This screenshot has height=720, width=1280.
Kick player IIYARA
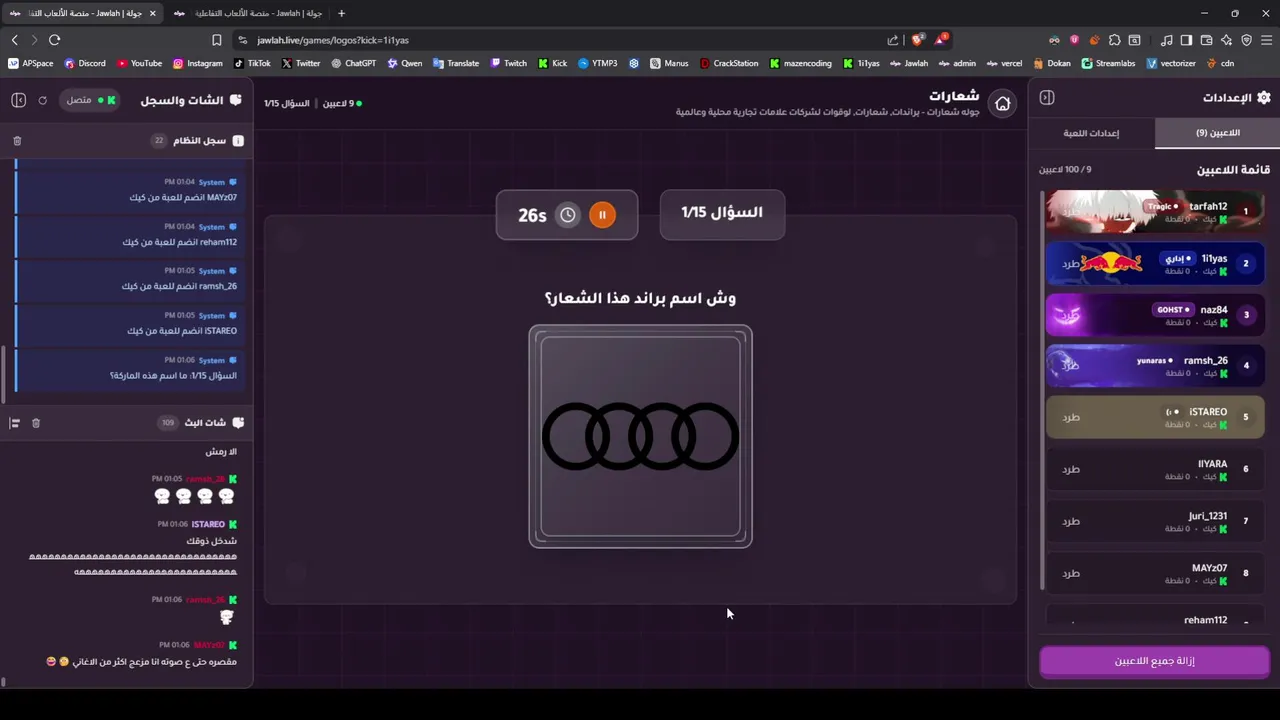pos(1071,469)
